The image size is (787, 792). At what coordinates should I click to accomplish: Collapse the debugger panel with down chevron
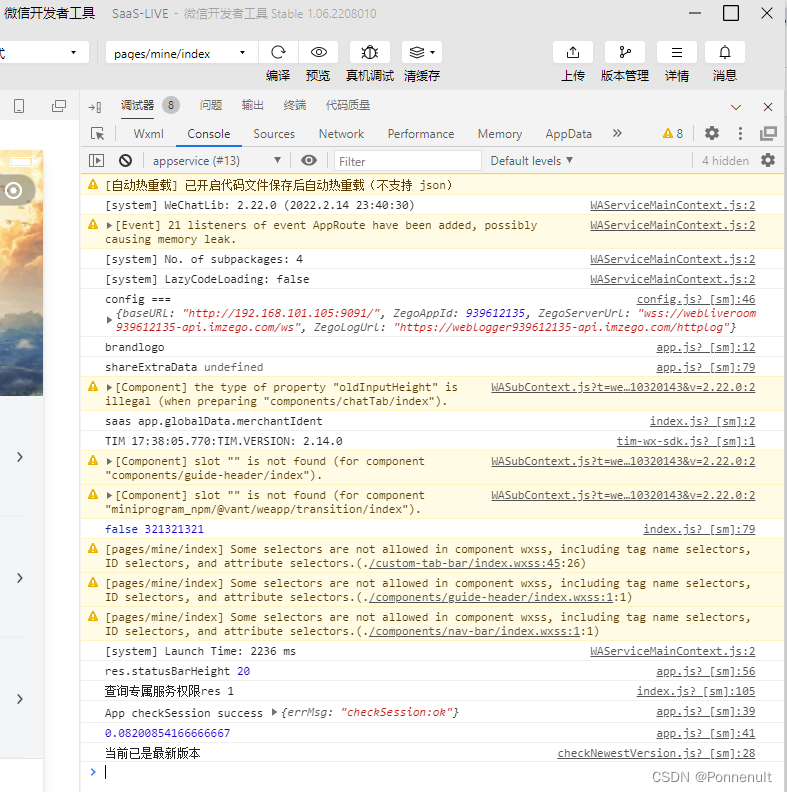[x=736, y=107]
